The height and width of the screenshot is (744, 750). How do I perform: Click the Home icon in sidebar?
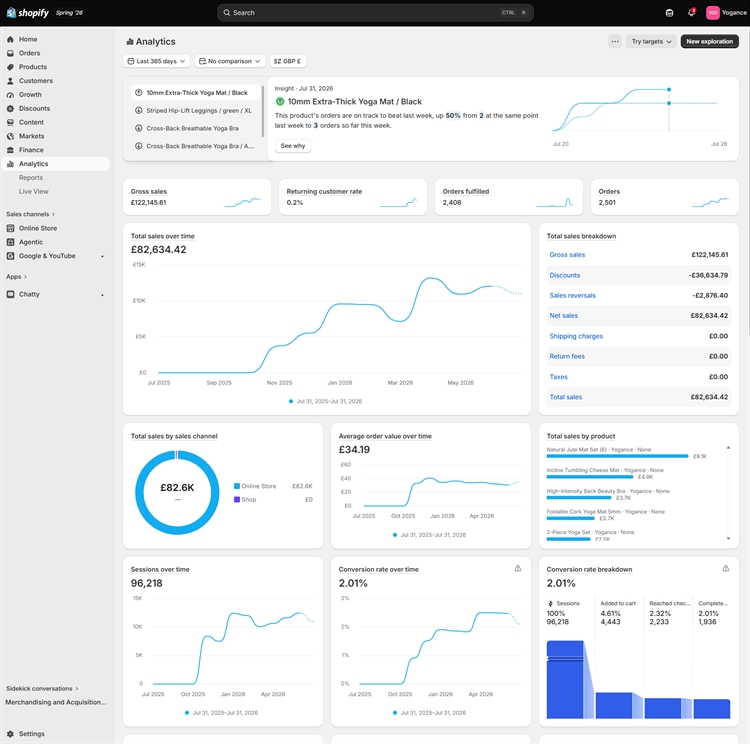10,39
